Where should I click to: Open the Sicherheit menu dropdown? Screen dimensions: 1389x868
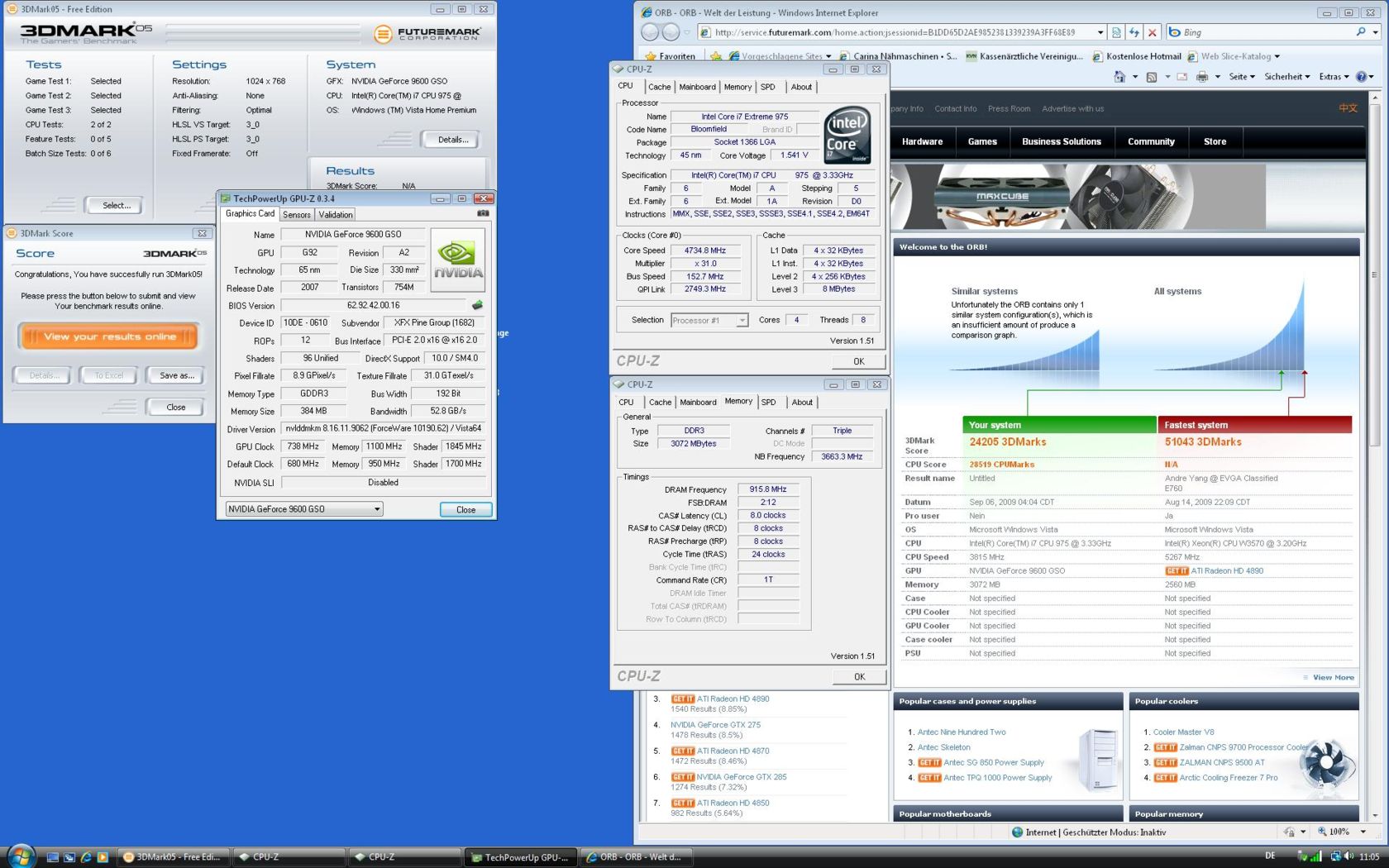(x=1287, y=77)
